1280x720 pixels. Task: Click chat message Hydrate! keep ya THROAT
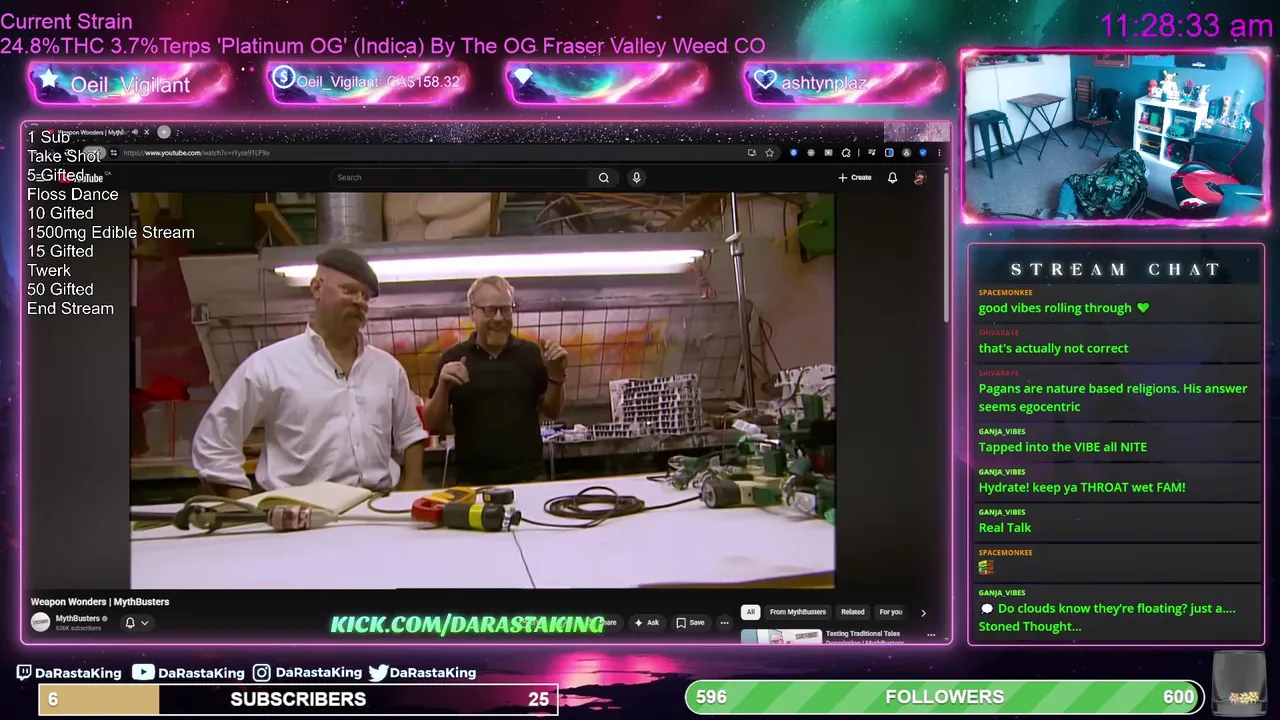point(1081,487)
